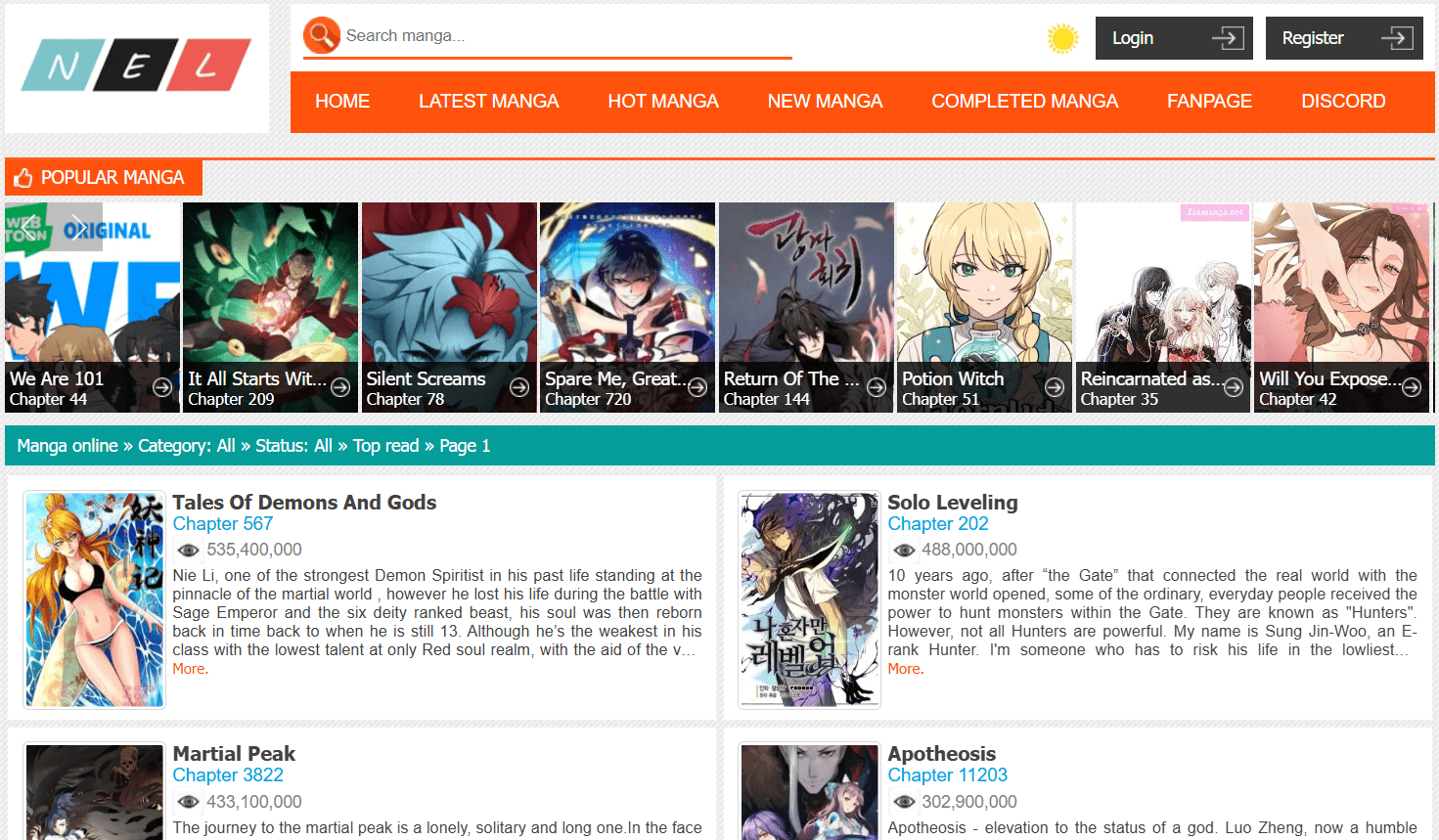Open the Apotheosis title link
Viewport: 1439px width, 840px height.
coord(942,754)
